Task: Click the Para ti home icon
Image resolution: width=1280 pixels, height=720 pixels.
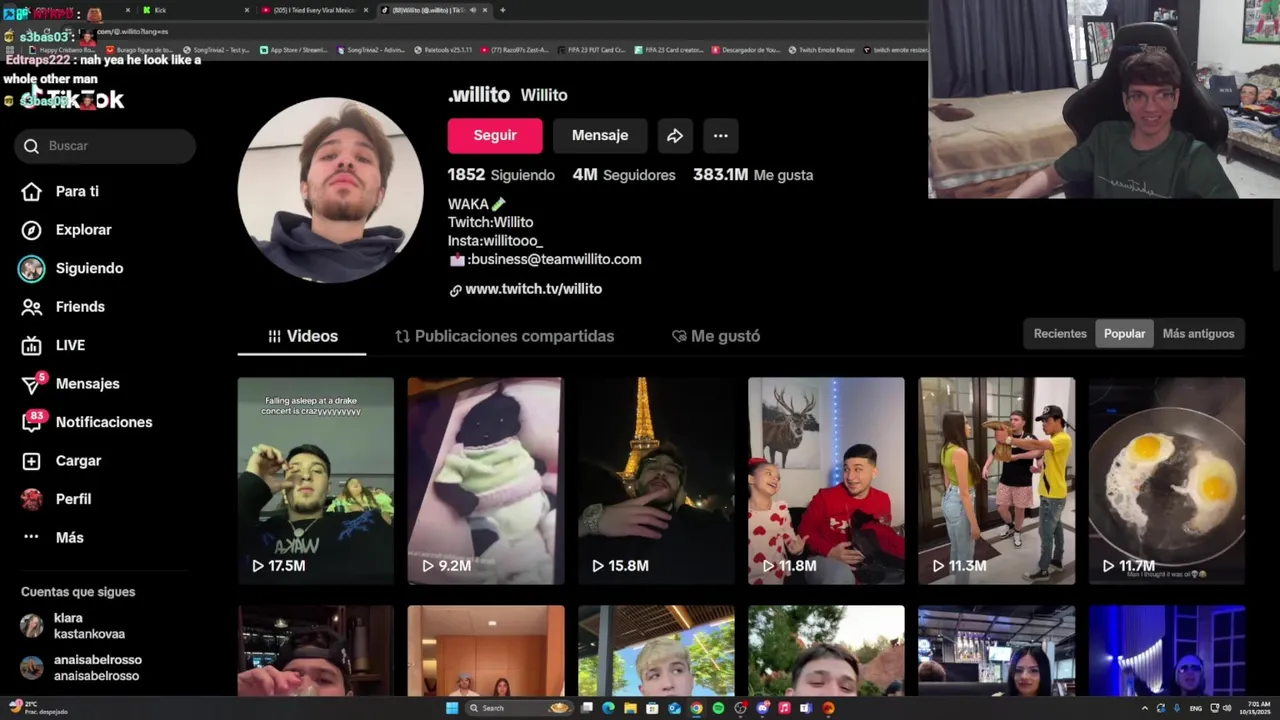Action: coord(32,191)
